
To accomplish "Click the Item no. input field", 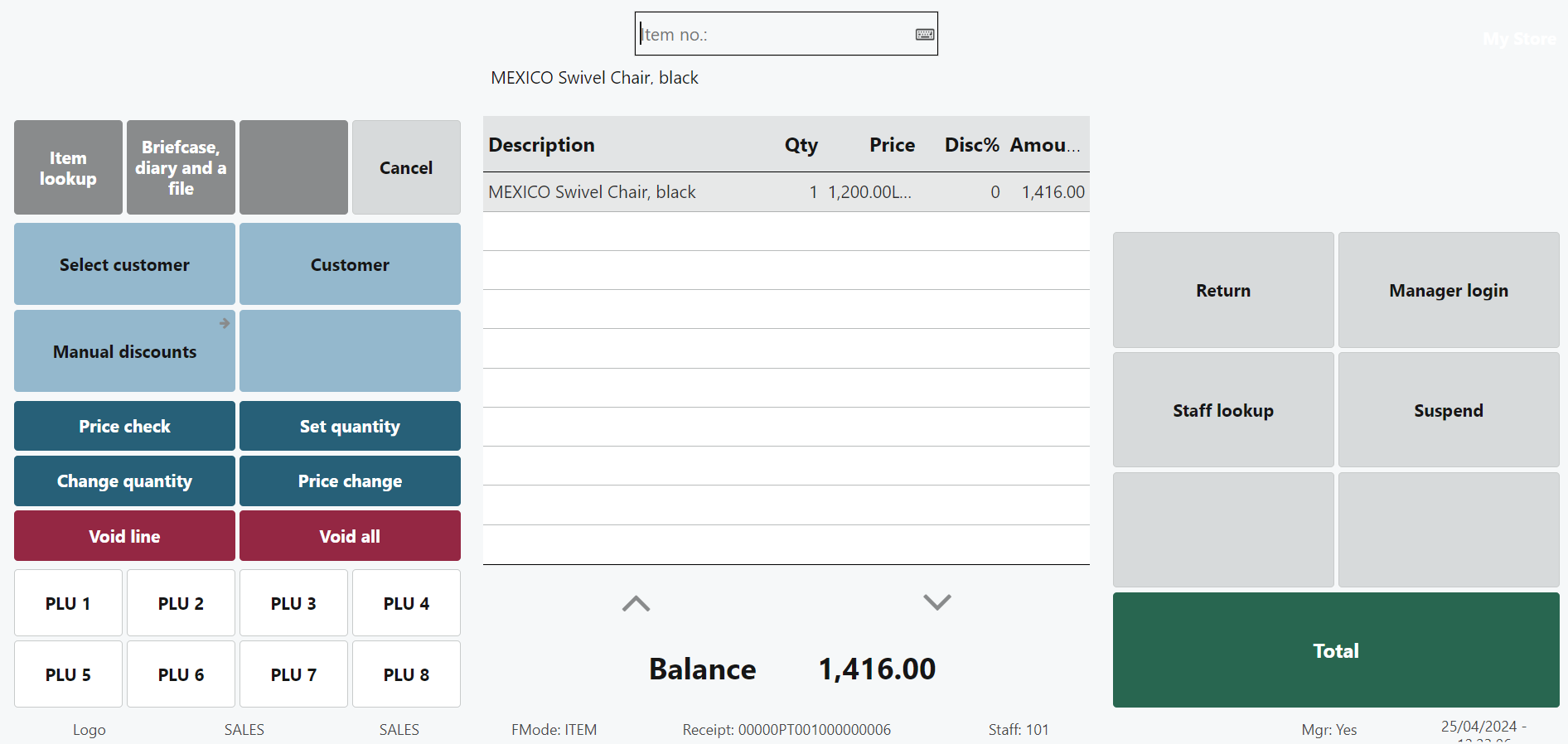I will (775, 34).
